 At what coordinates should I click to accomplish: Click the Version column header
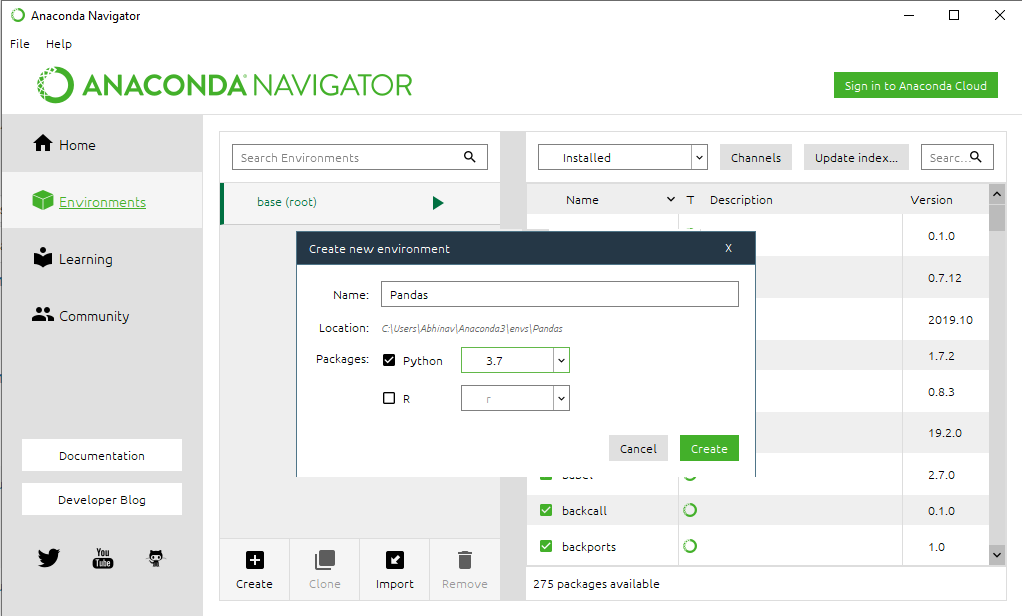coord(931,199)
